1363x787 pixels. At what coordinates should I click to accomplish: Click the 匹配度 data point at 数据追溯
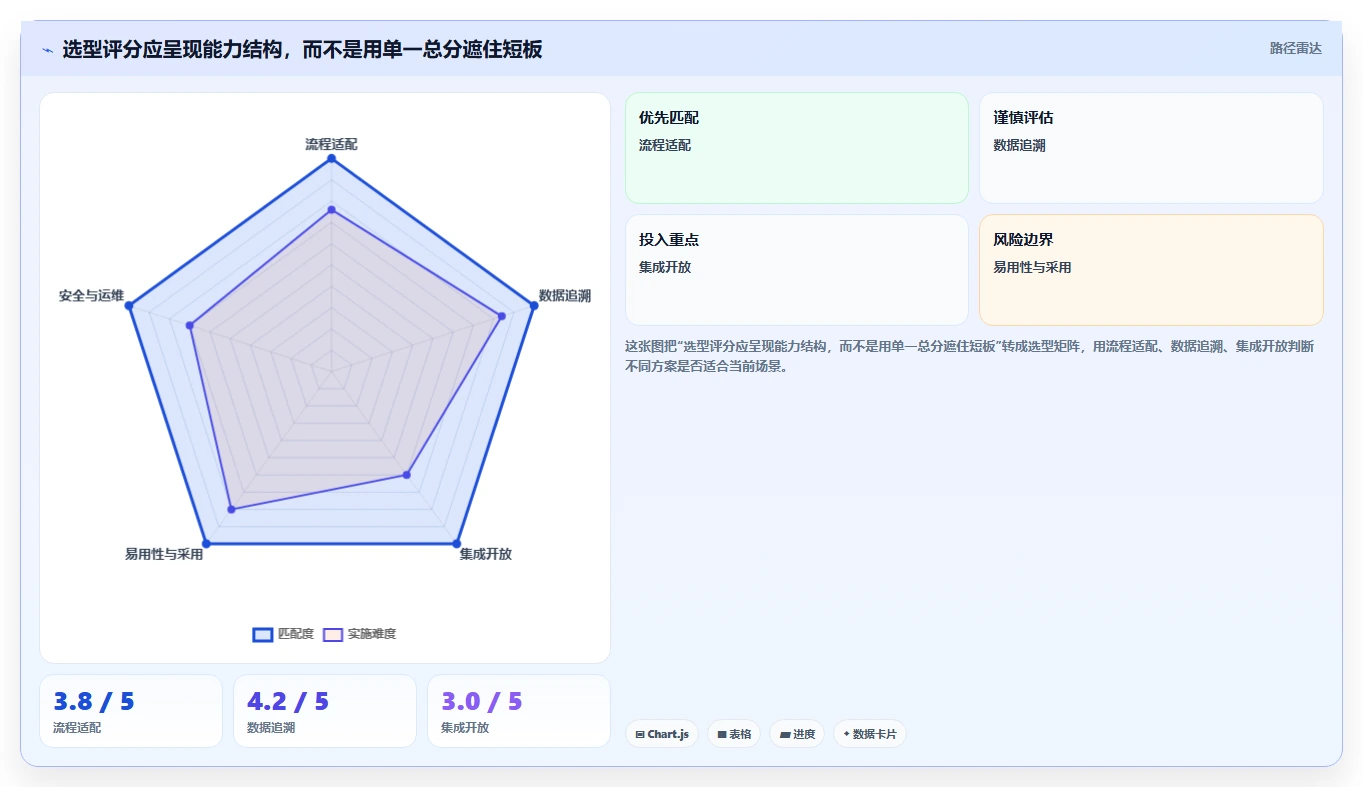(534, 306)
